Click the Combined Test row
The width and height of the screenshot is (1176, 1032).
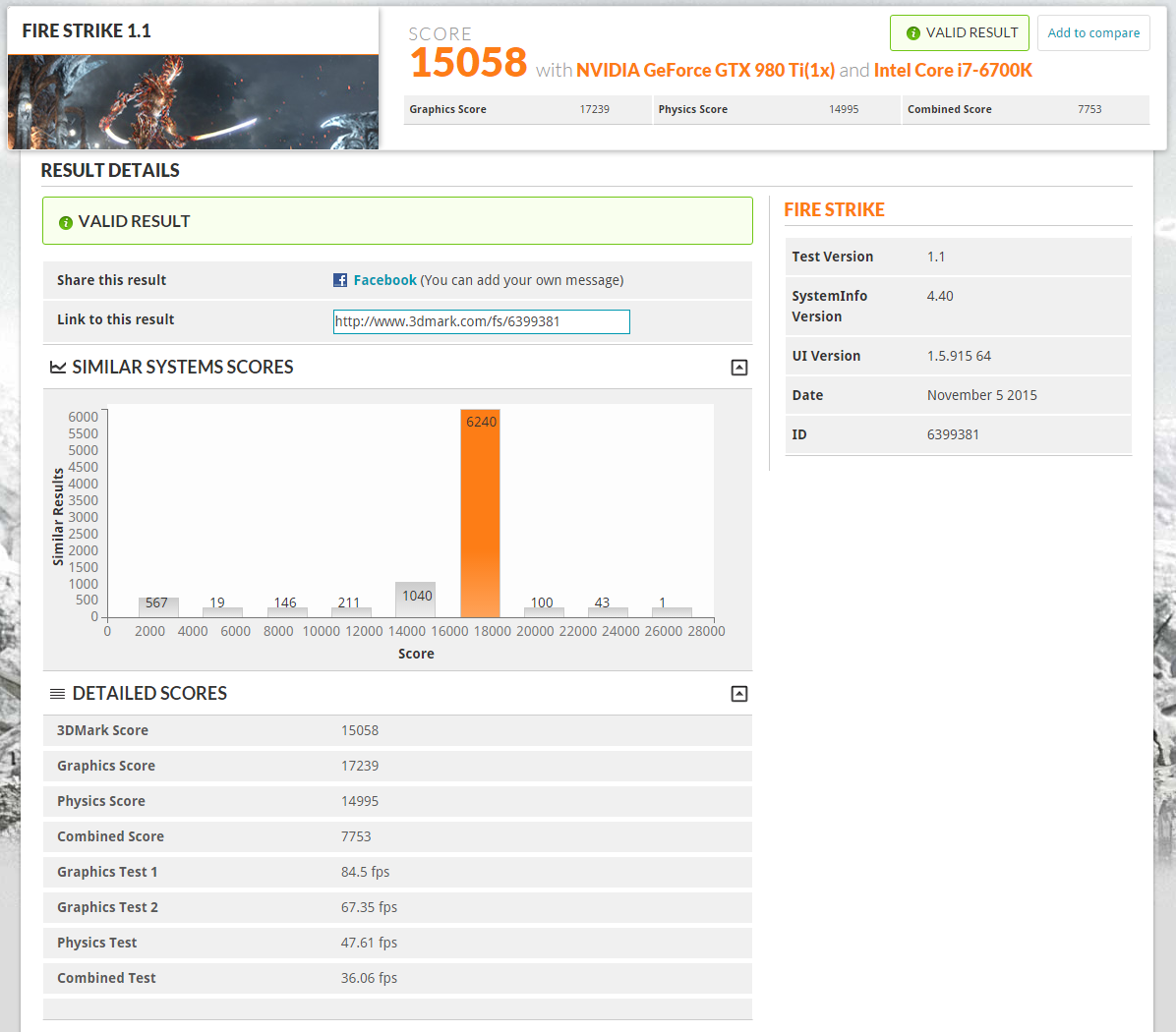click(x=397, y=978)
